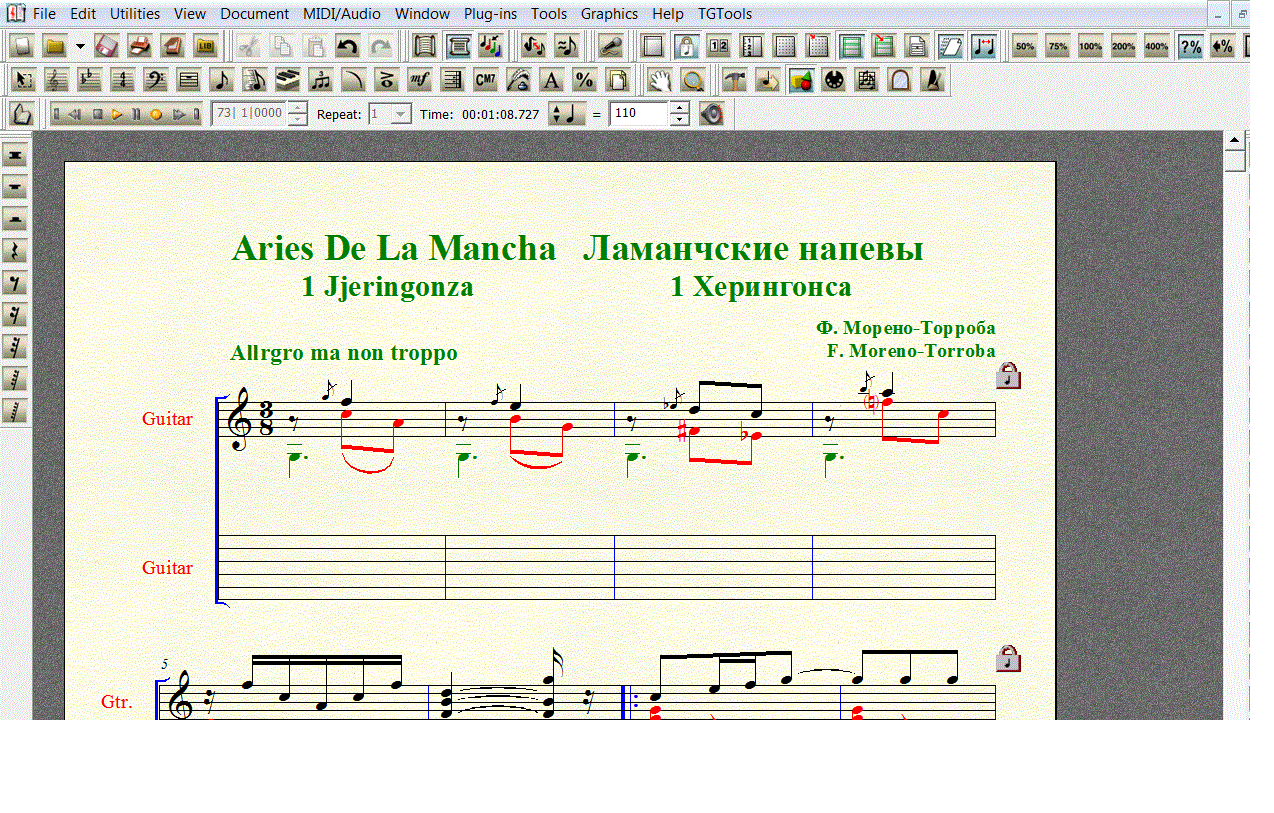
Task: Select the quarter rest in the rests palette
Action: (16, 251)
